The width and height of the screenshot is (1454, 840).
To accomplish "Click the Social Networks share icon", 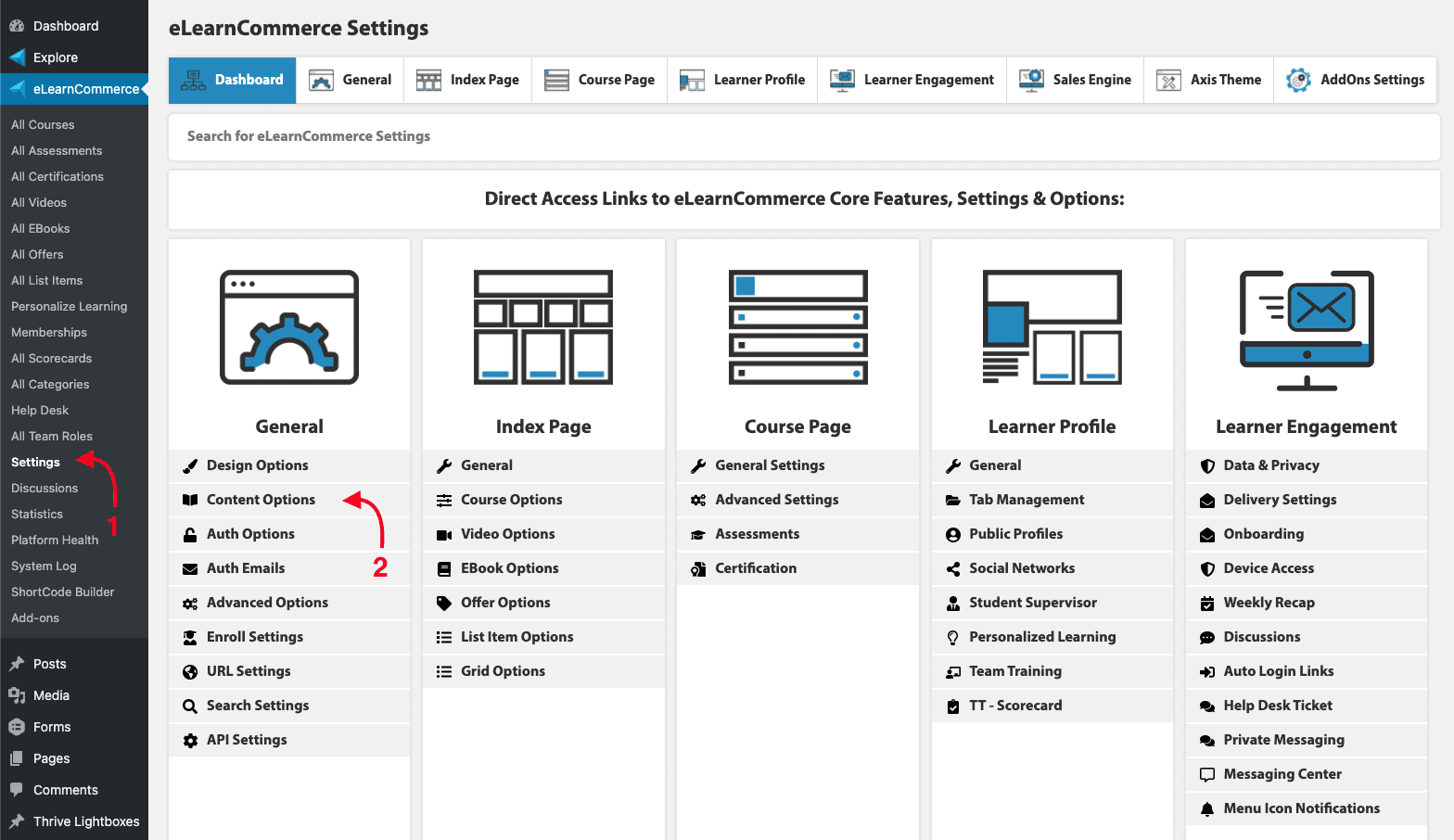I will (952, 569).
